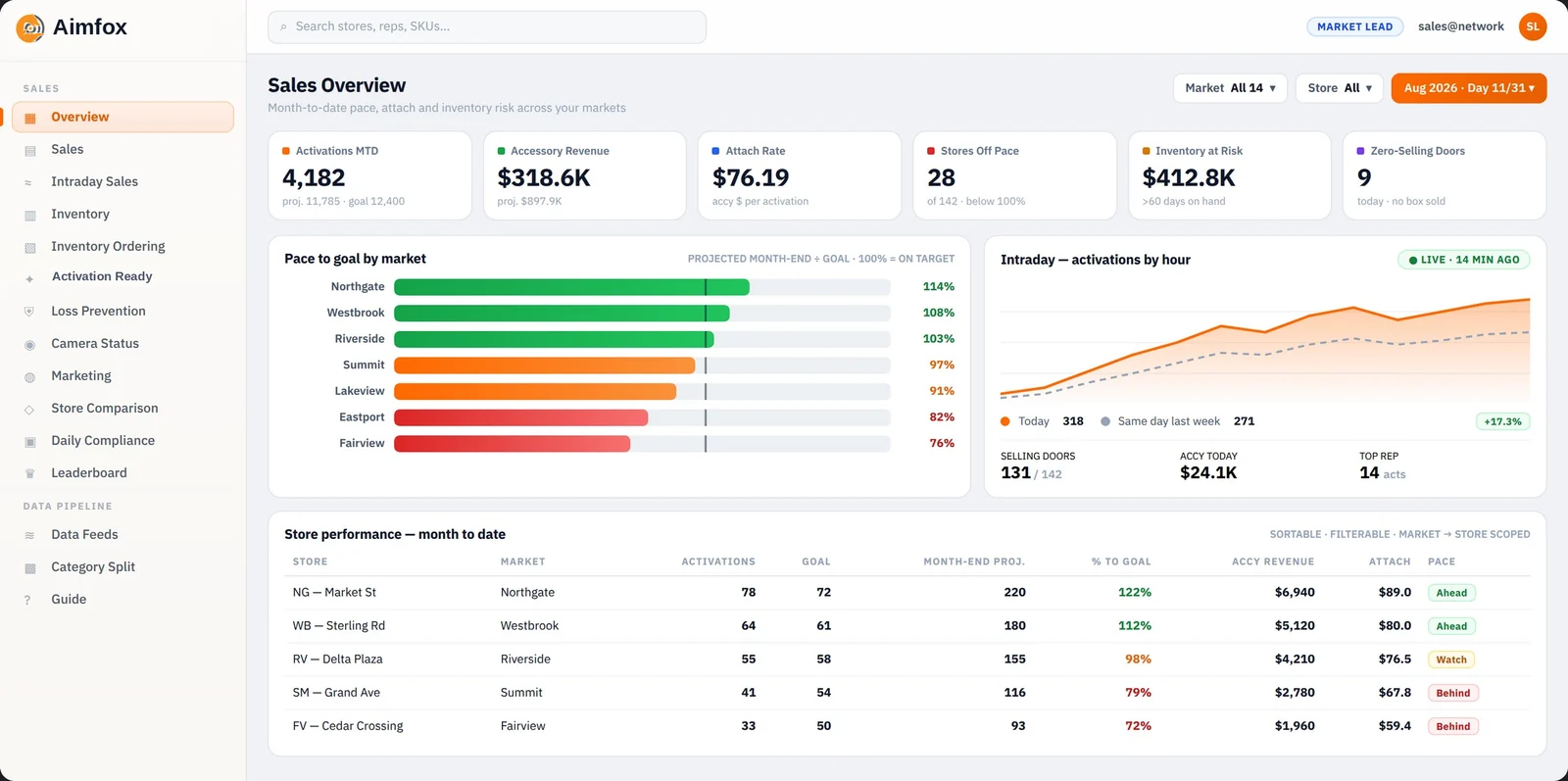This screenshot has width=1568, height=781.
Task: Click the Attach Rate $76.19 card
Action: point(800,175)
